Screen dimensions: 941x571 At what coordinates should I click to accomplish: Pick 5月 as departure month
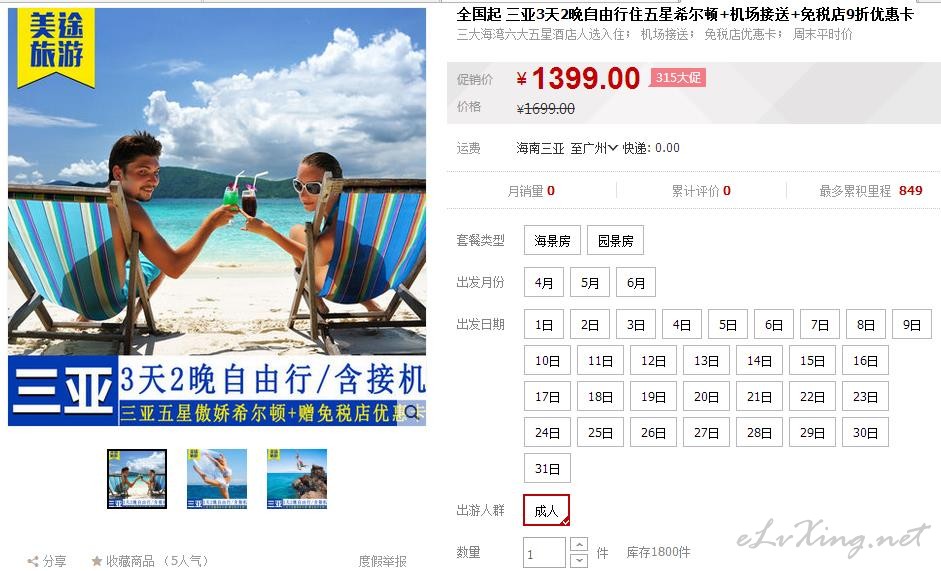tap(590, 282)
